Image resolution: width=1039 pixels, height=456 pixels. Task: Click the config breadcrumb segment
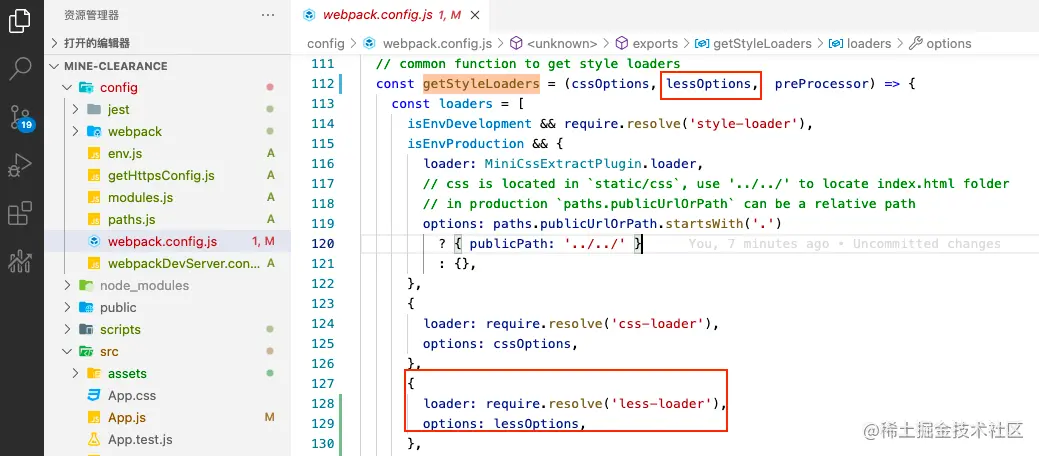[x=325, y=43]
